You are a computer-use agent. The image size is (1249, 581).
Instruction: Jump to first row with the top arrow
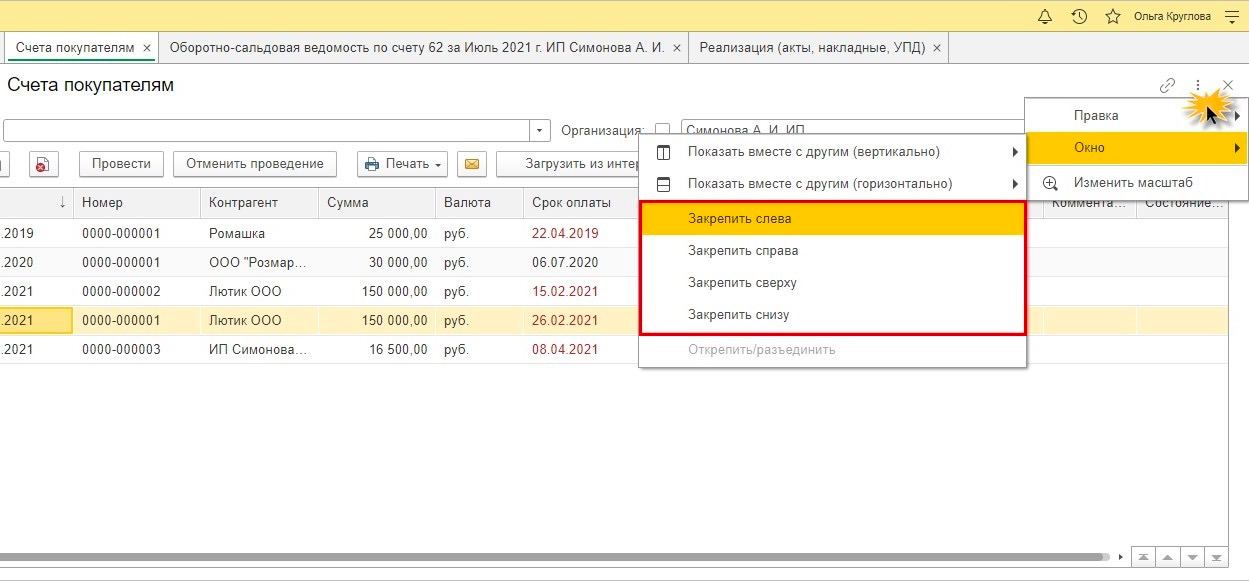point(1143,557)
